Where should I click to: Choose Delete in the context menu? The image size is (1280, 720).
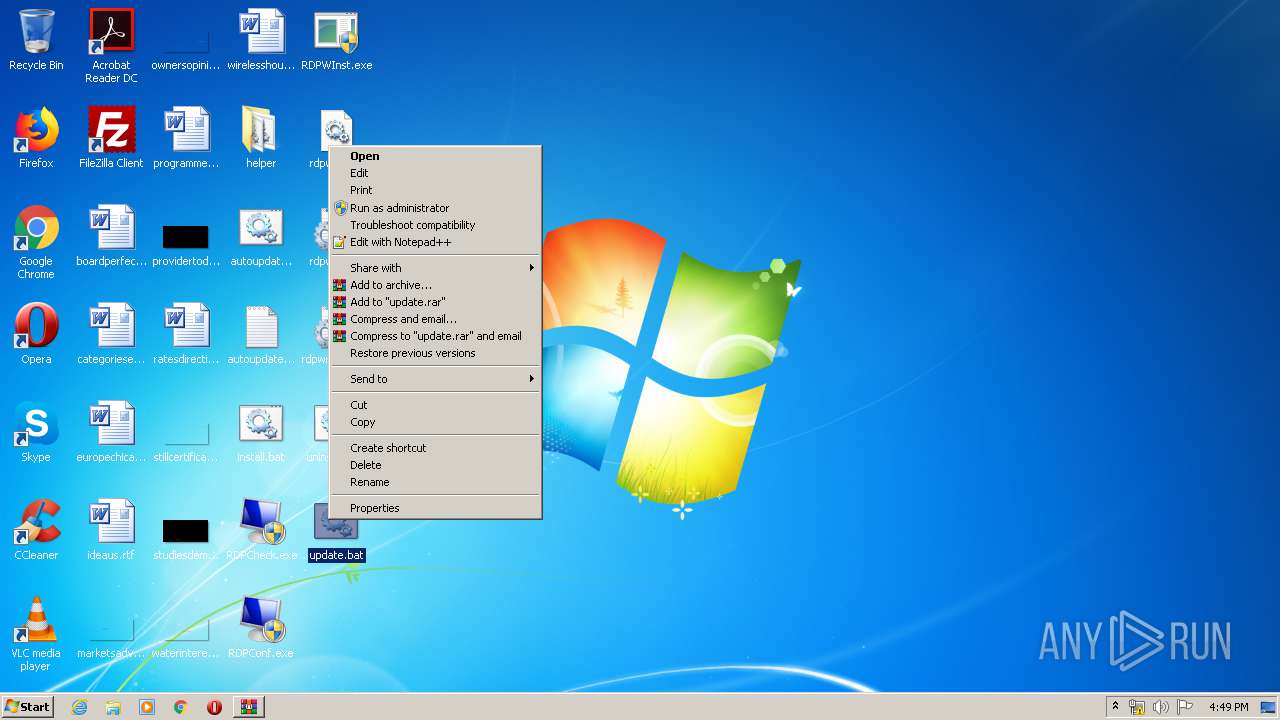point(435,465)
